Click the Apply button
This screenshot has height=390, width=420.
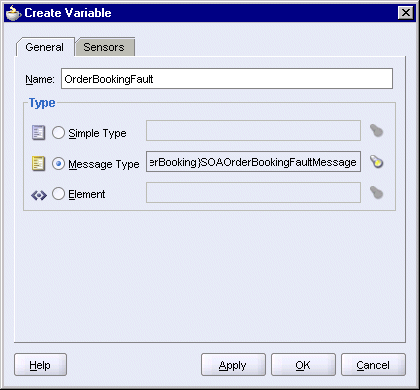[x=233, y=365]
